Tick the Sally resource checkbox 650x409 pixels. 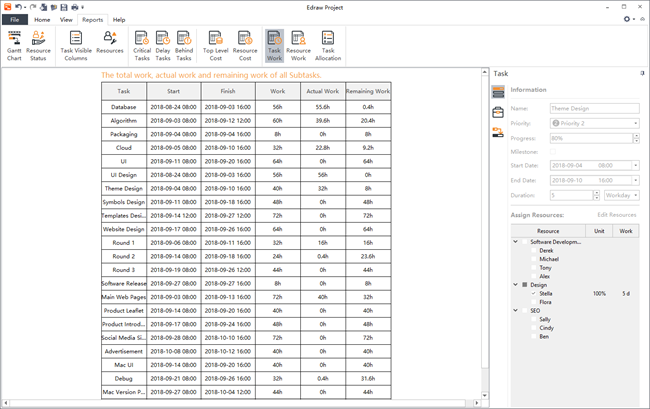(534, 319)
